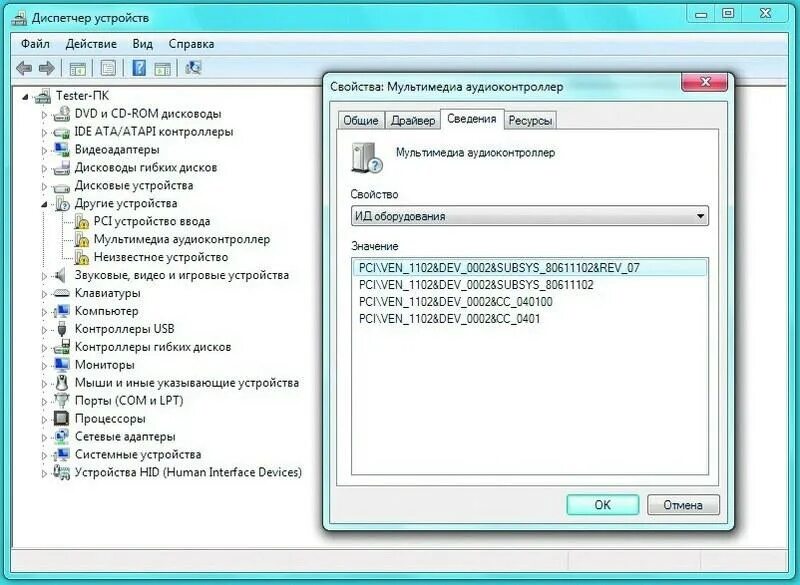This screenshot has height=585, width=800.
Task: Click the Show/hide console tree toolbar icon
Action: [78, 68]
